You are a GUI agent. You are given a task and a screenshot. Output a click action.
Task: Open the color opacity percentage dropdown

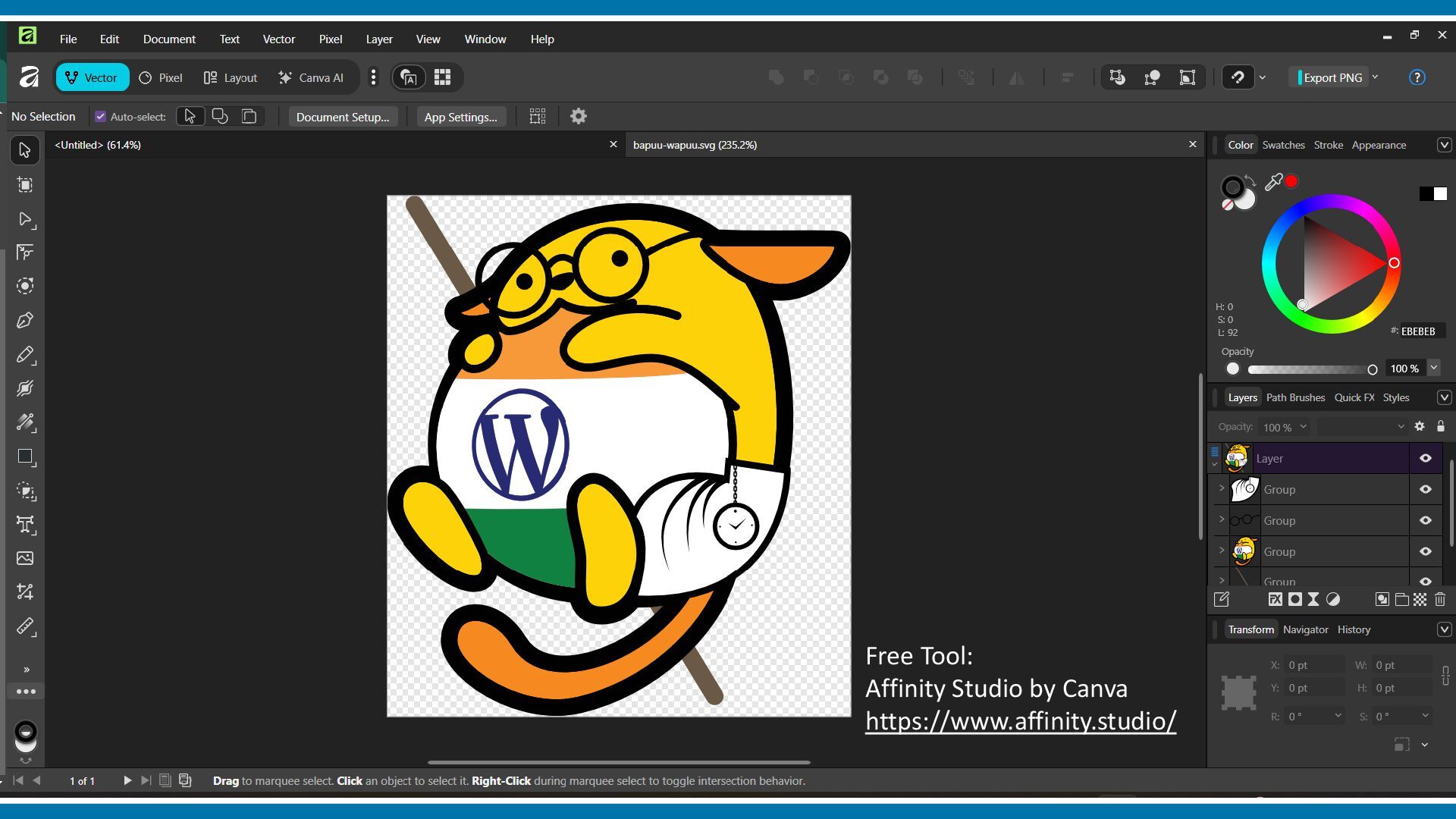point(1433,369)
